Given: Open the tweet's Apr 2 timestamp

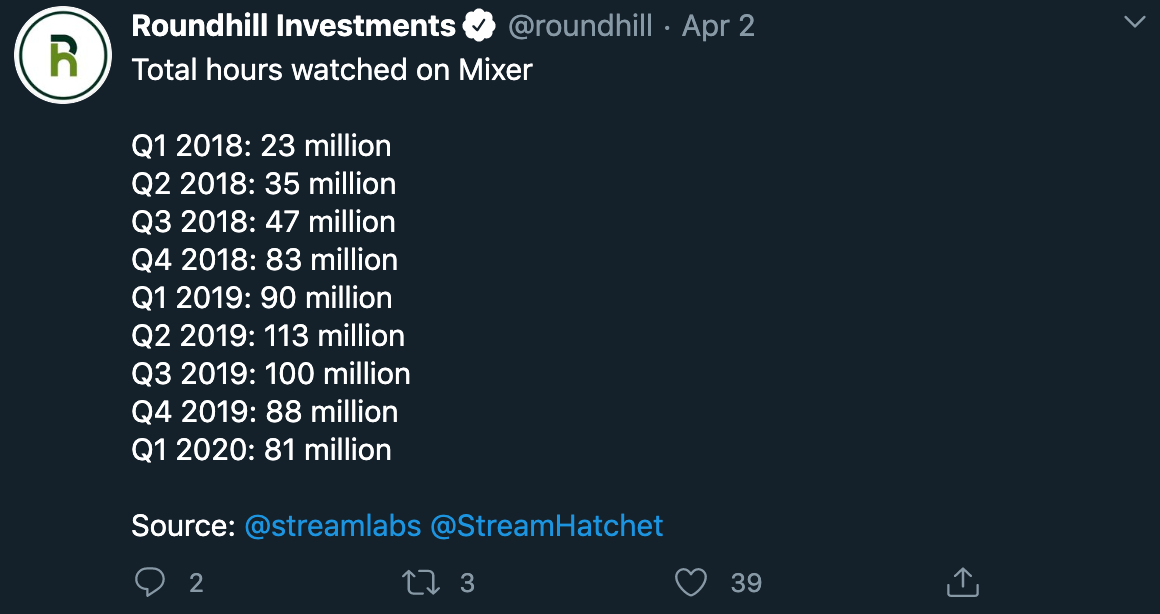Looking at the screenshot, I should tap(718, 27).
